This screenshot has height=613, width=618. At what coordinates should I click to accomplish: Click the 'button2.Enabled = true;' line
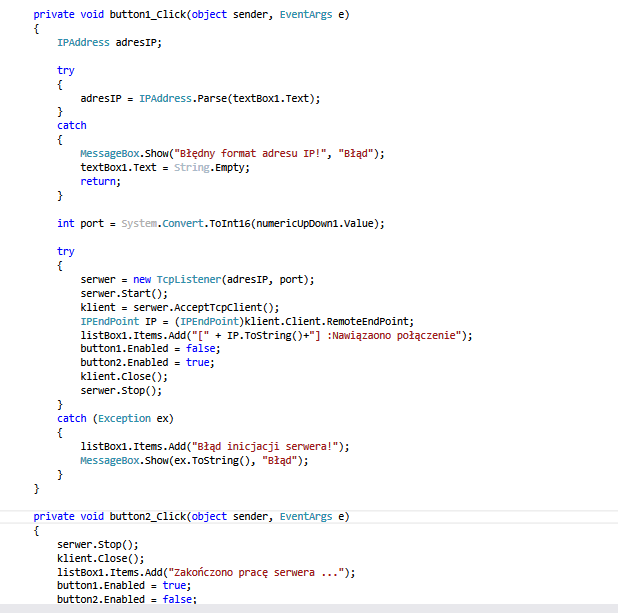[x=147, y=363]
